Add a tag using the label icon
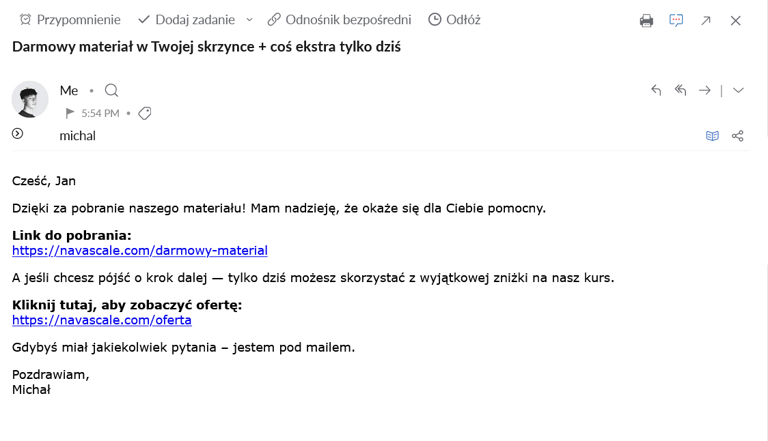 [144, 113]
